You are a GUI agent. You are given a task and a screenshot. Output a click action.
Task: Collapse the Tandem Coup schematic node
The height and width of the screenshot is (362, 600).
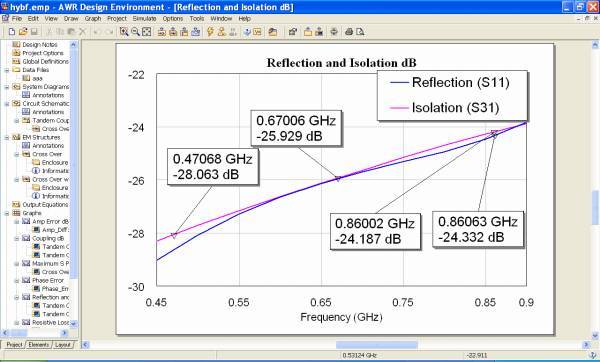pyautogui.click(x=17, y=121)
